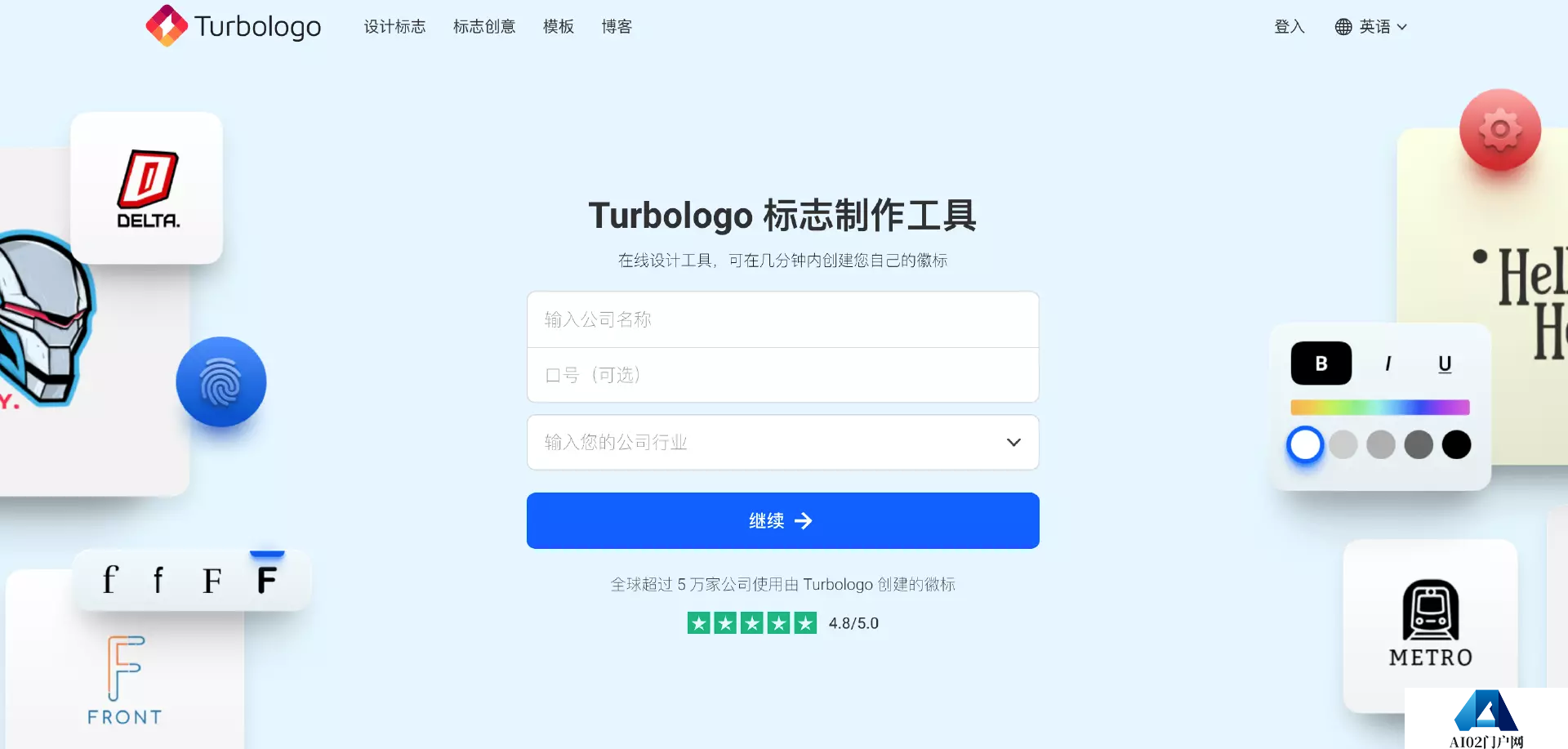Click the Turbologo logo icon
Viewport: 1568px width, 749px height.
pos(167,26)
